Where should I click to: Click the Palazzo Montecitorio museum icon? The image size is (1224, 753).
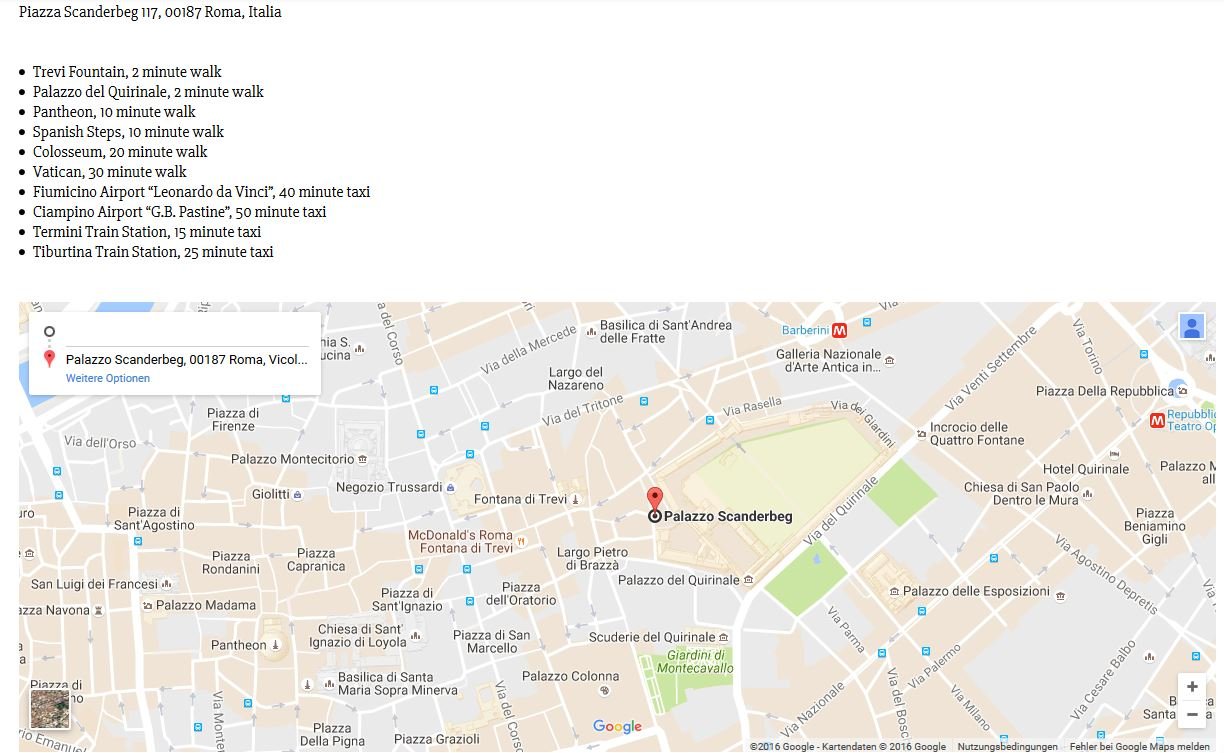[362, 459]
